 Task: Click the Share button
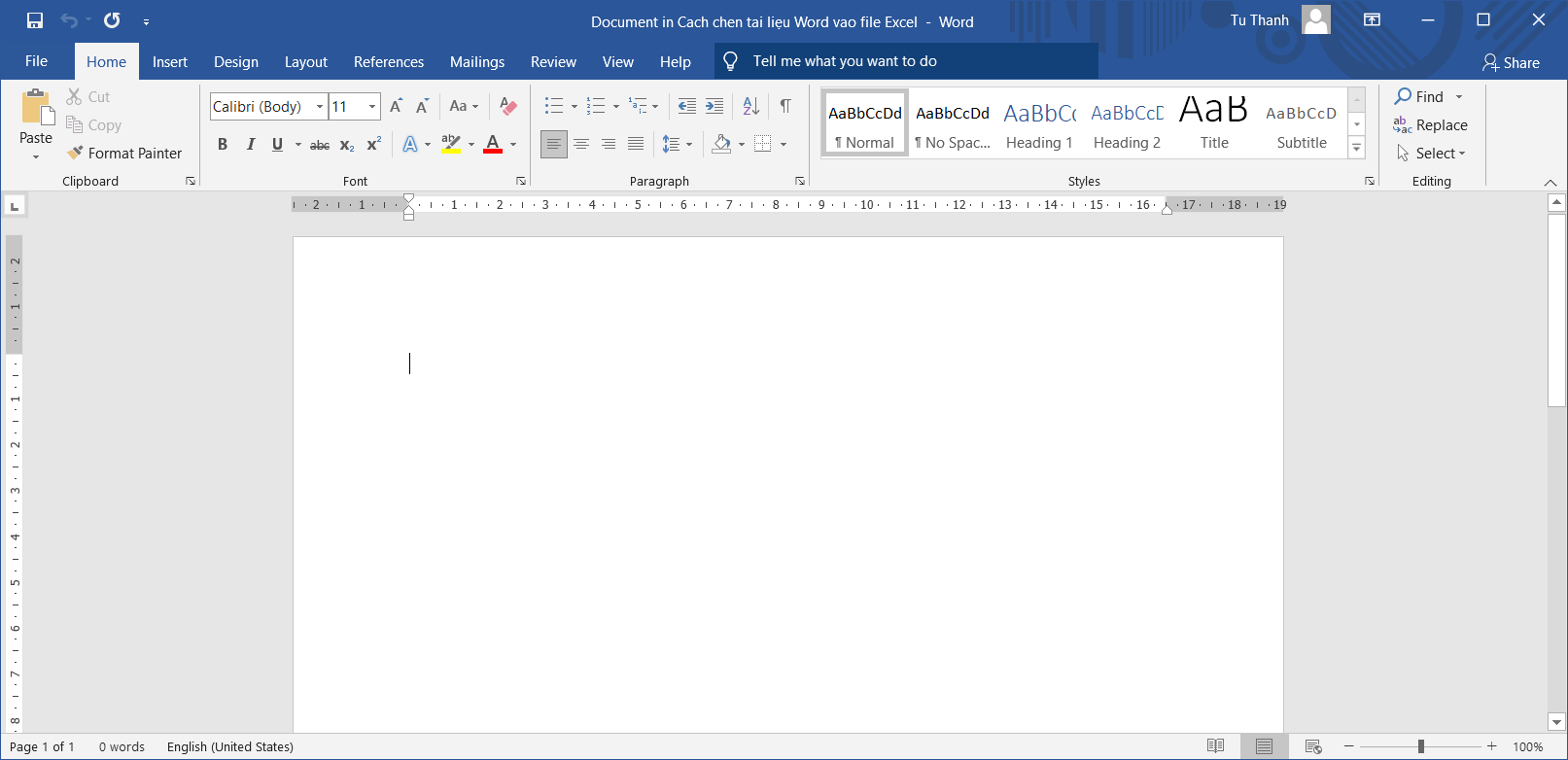[1511, 62]
